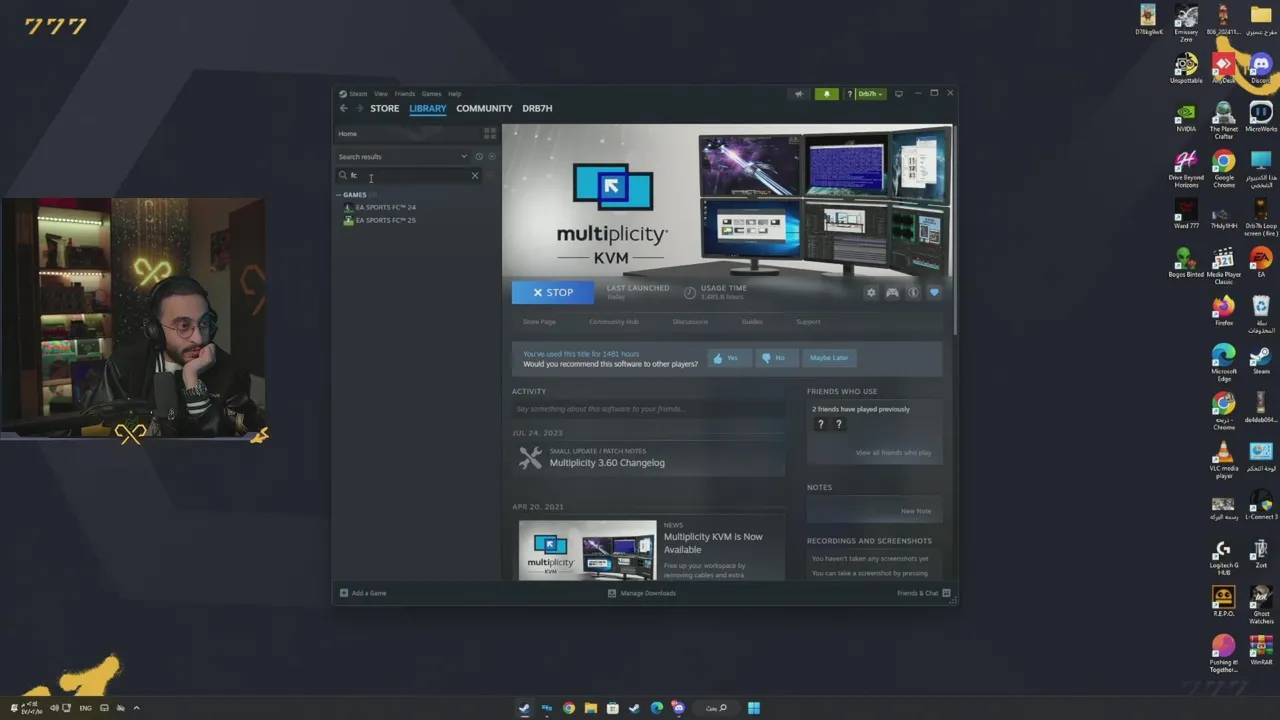
Task: Click the Windows Start button on taskbar
Action: point(754,708)
